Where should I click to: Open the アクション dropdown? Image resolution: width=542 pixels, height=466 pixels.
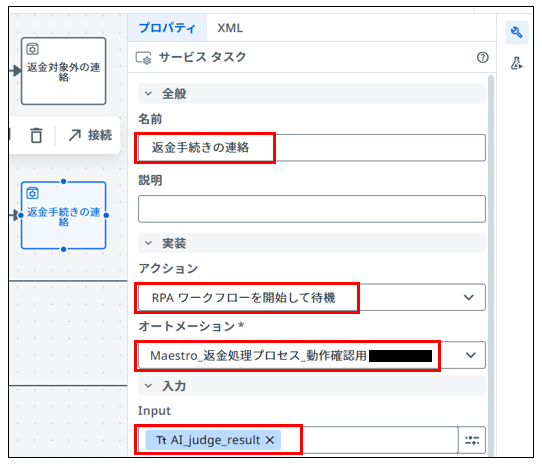[312, 297]
